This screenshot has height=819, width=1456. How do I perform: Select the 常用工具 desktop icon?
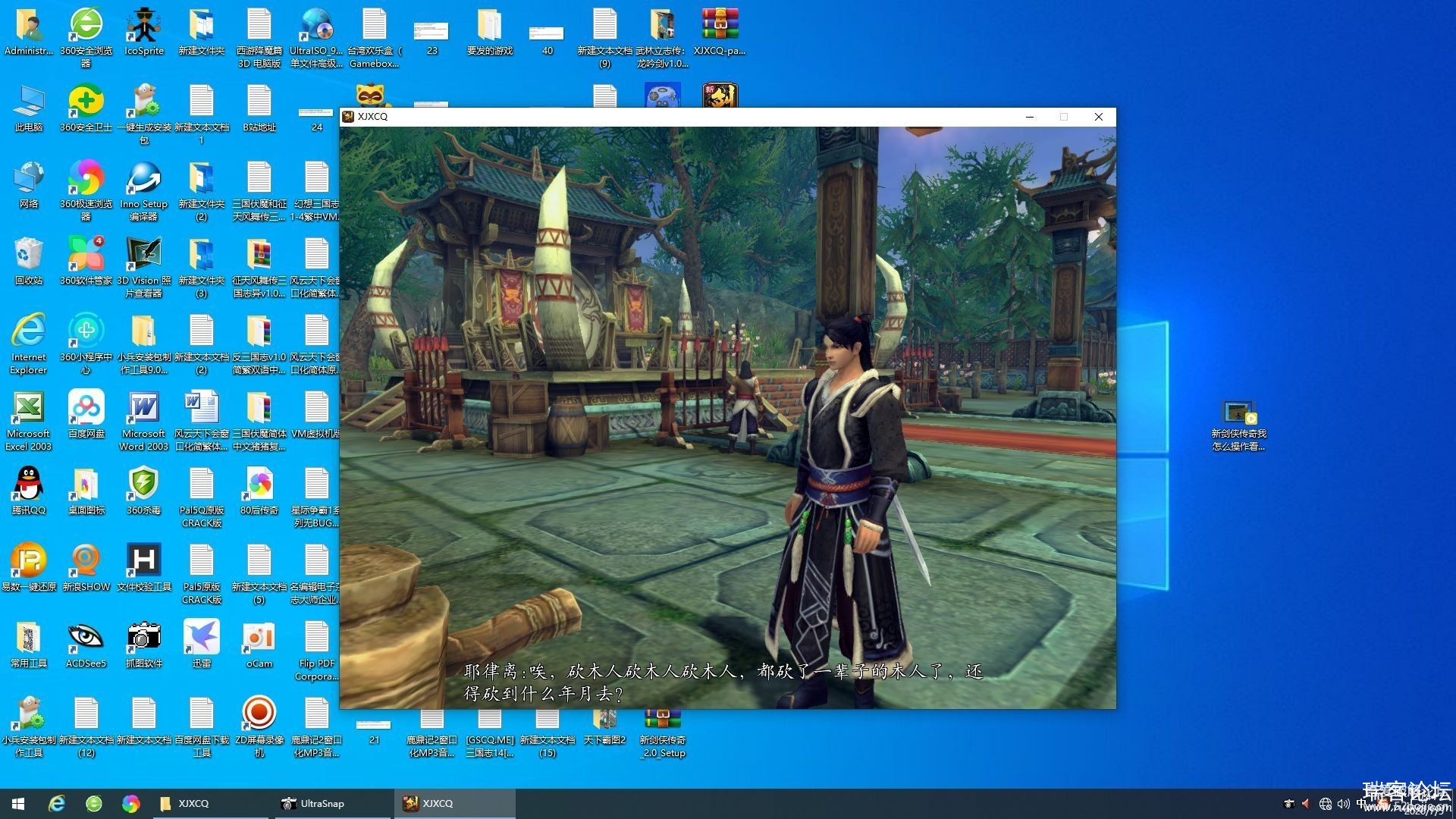pyautogui.click(x=29, y=645)
